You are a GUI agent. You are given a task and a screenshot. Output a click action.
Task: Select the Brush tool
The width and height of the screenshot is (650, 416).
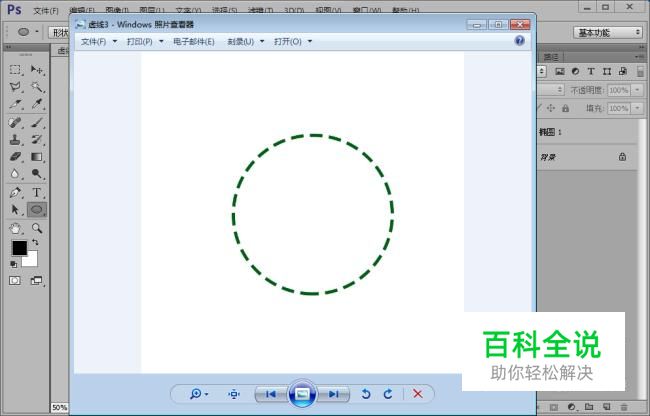point(37,123)
